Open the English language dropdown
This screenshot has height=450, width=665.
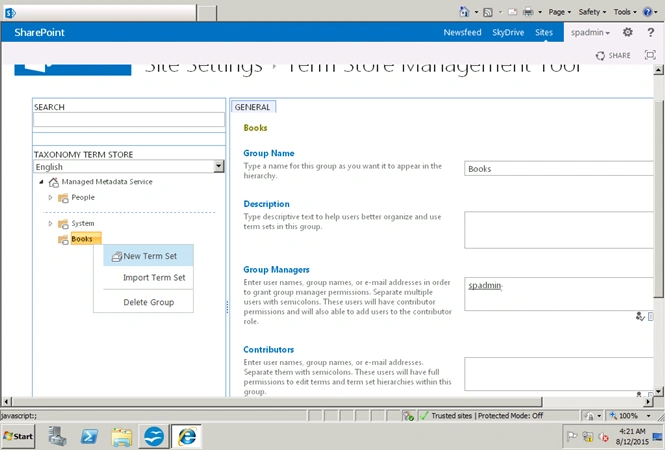[129, 166]
